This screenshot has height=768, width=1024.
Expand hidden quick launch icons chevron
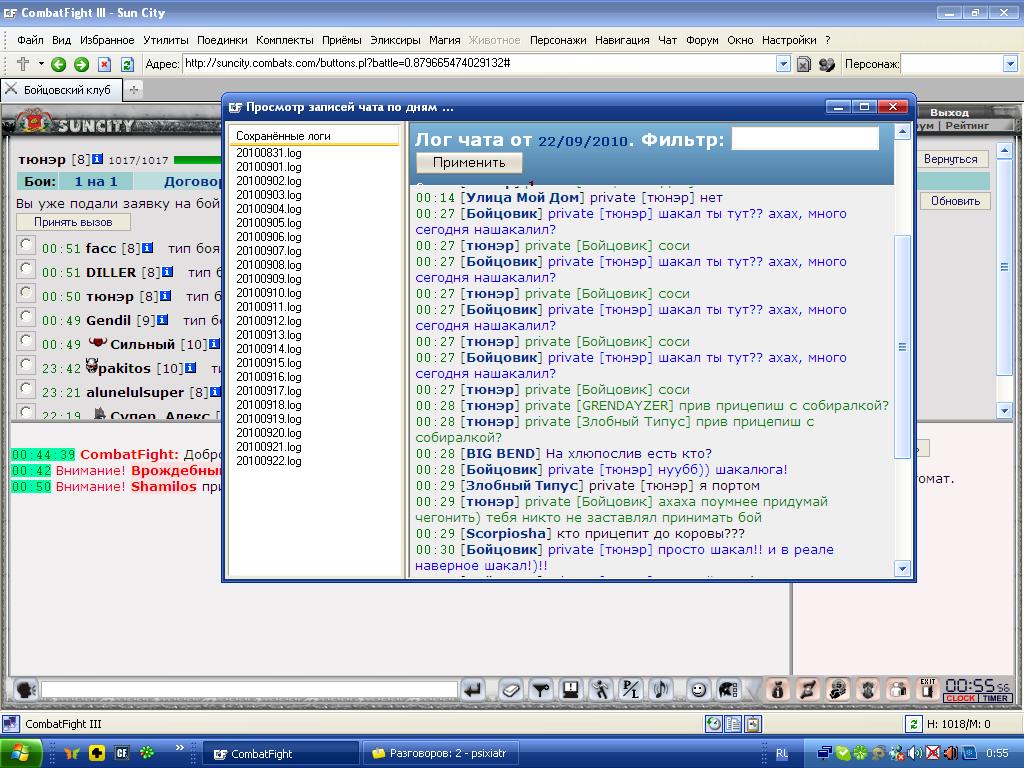[x=180, y=747]
